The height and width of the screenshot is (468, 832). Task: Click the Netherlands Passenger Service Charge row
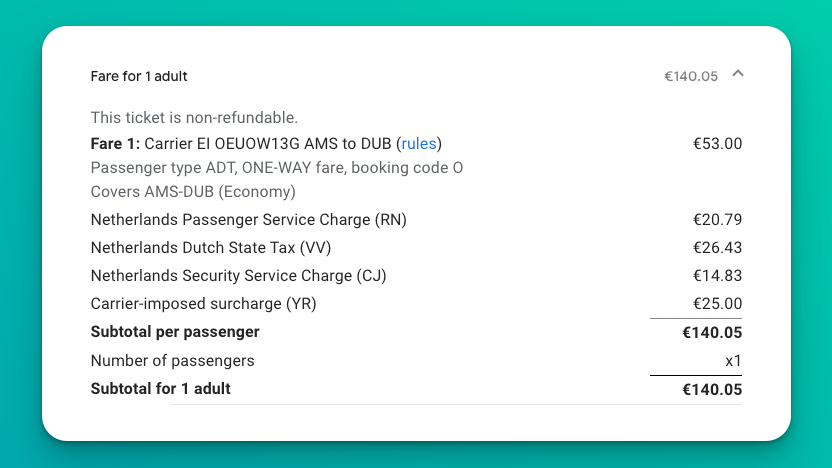click(248, 219)
